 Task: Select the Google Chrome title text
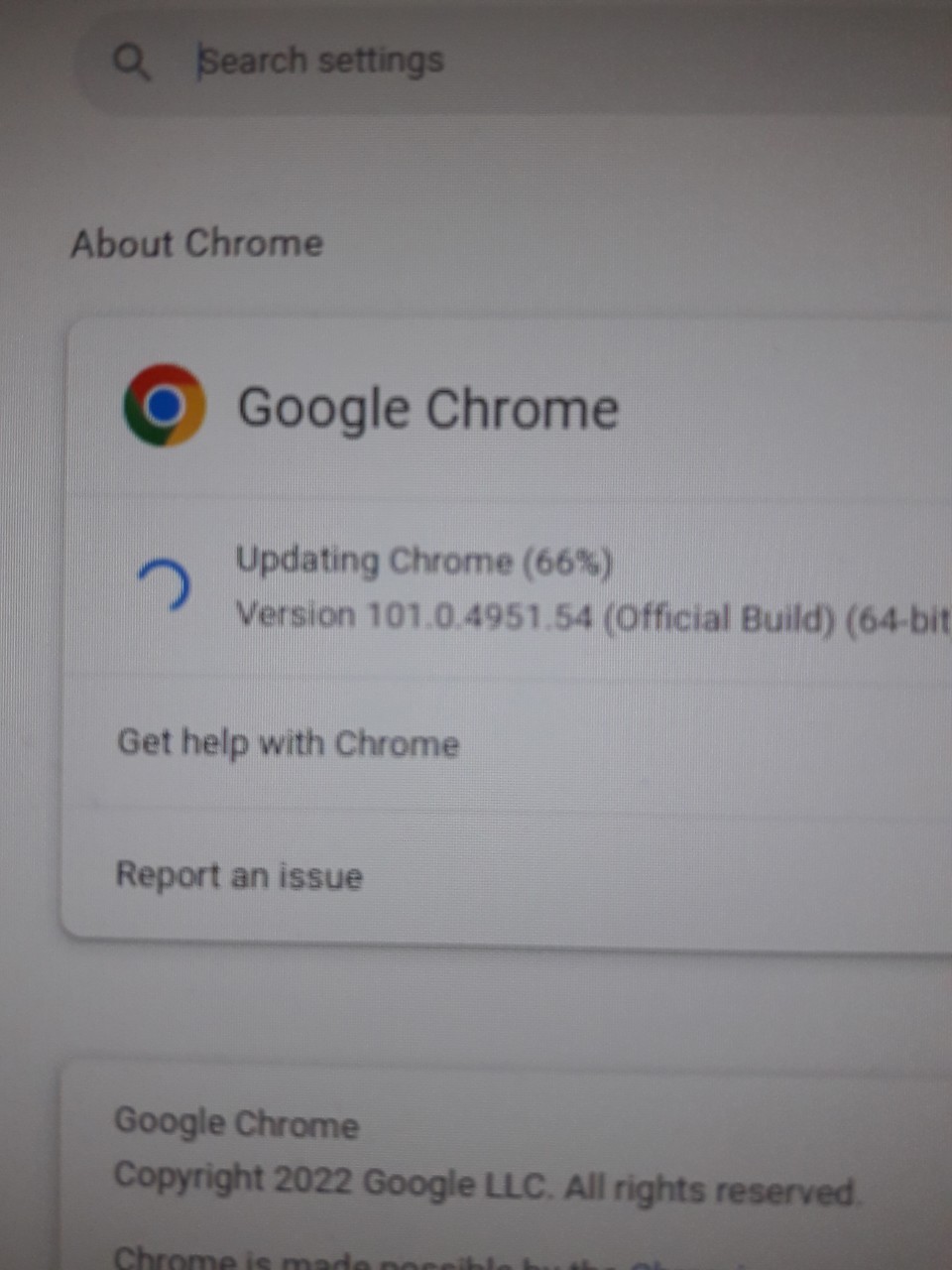(428, 409)
